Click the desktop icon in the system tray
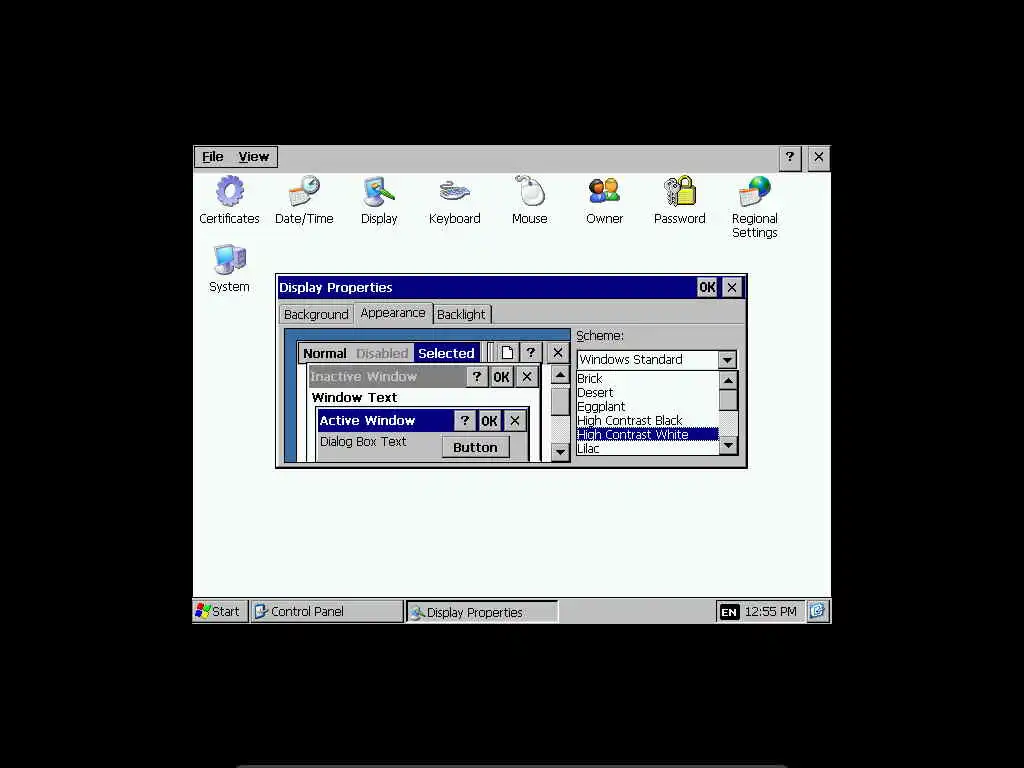 click(x=817, y=611)
